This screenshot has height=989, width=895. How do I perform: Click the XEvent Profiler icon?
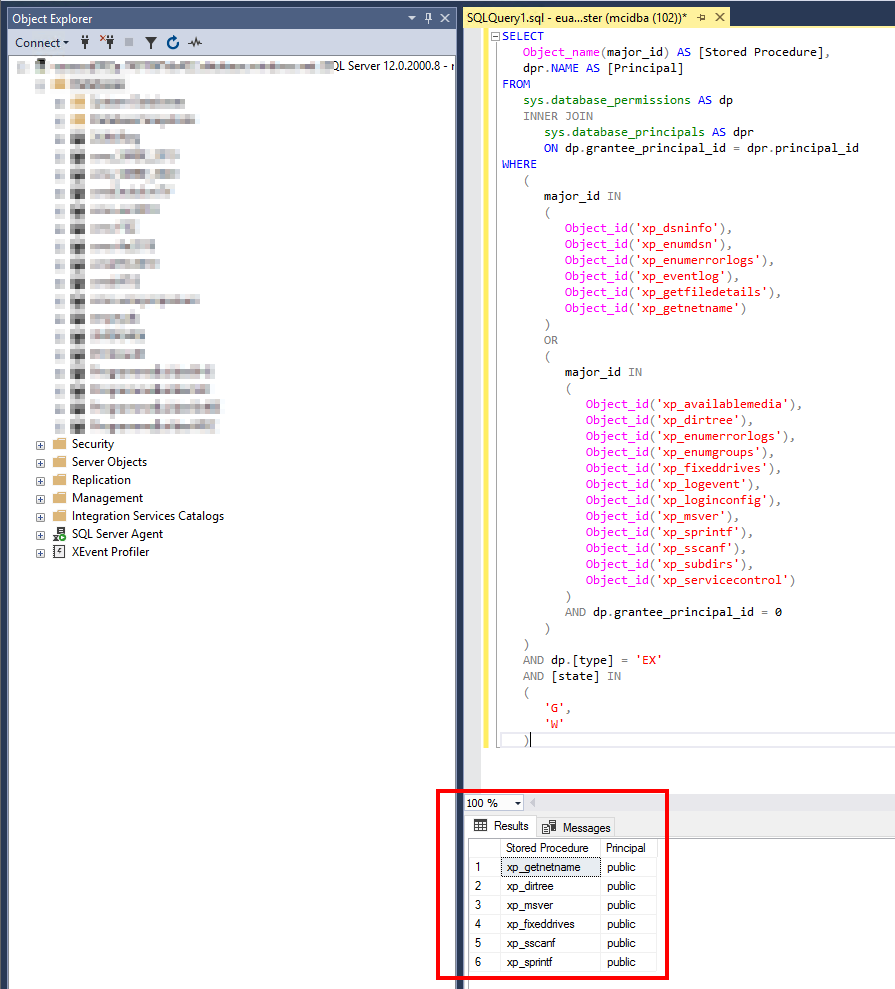59,552
